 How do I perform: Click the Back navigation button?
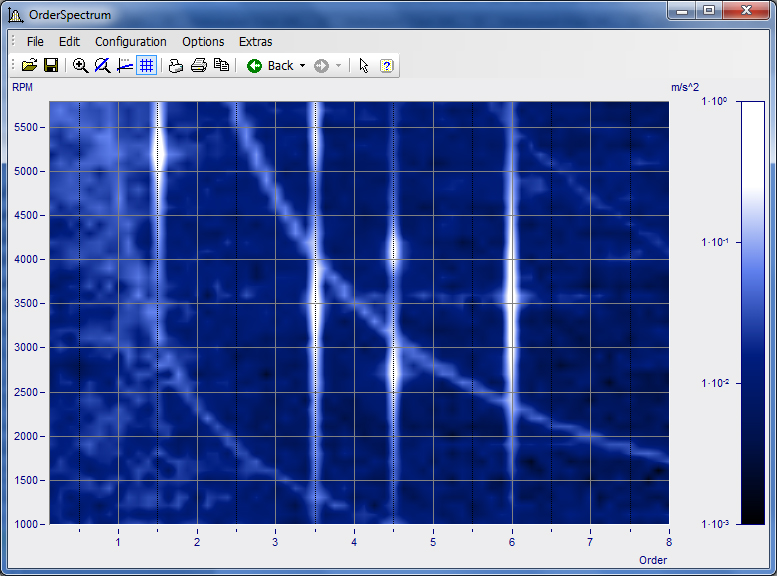[x=270, y=65]
